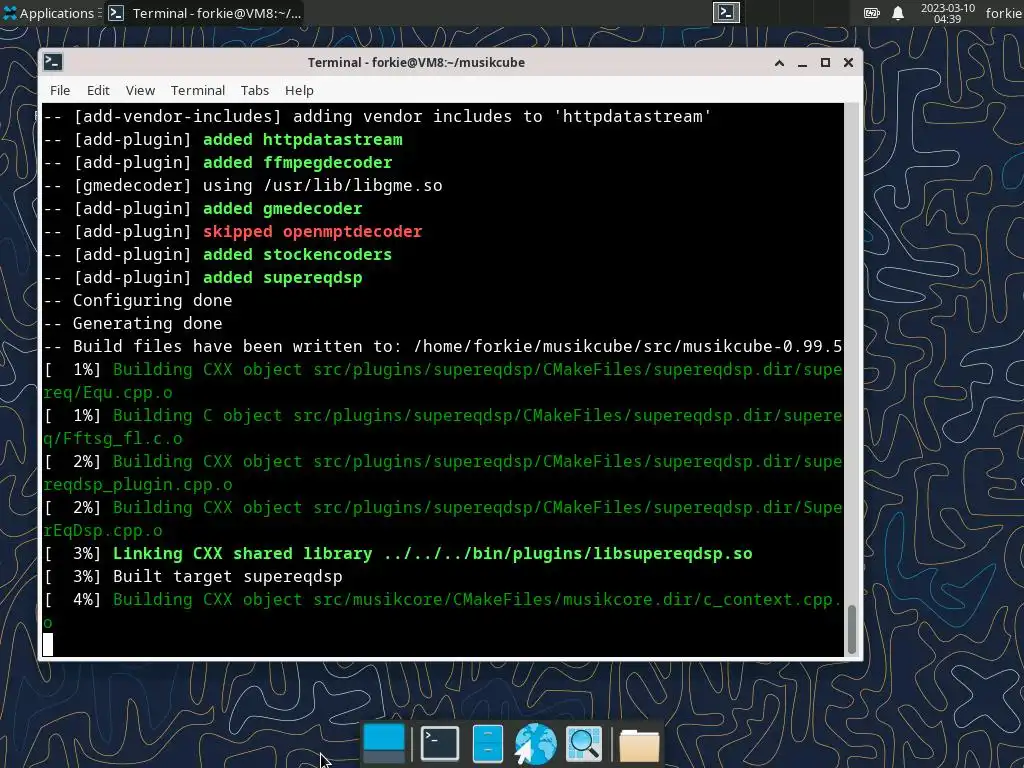This screenshot has height=768, width=1024.
Task: Click the terminal cursor block
Action: [x=48, y=645]
